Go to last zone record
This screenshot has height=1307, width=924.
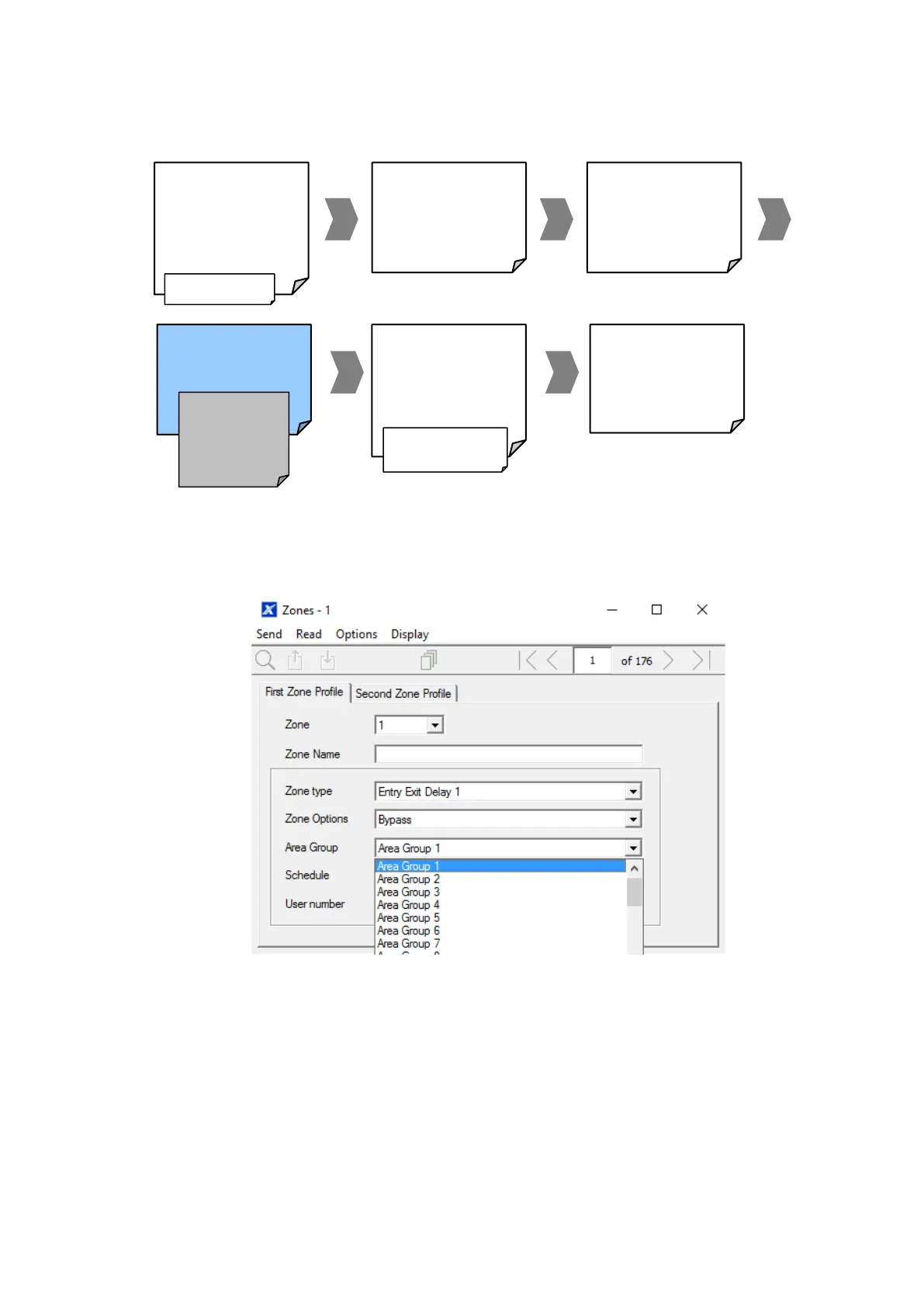coord(701,660)
